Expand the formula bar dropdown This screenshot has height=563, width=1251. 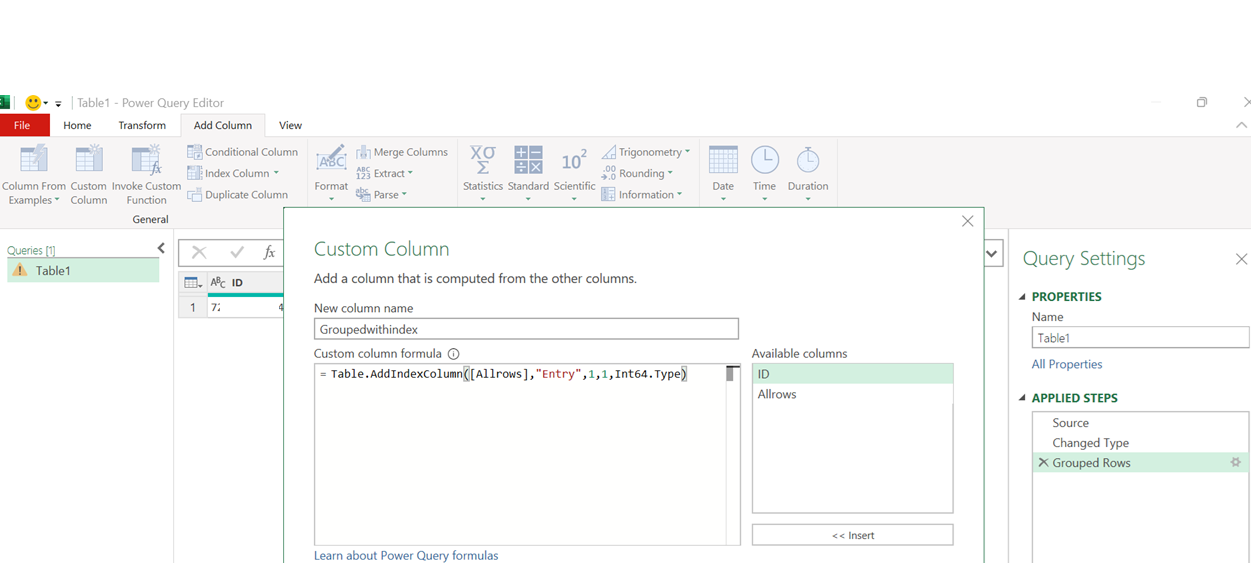coord(992,254)
